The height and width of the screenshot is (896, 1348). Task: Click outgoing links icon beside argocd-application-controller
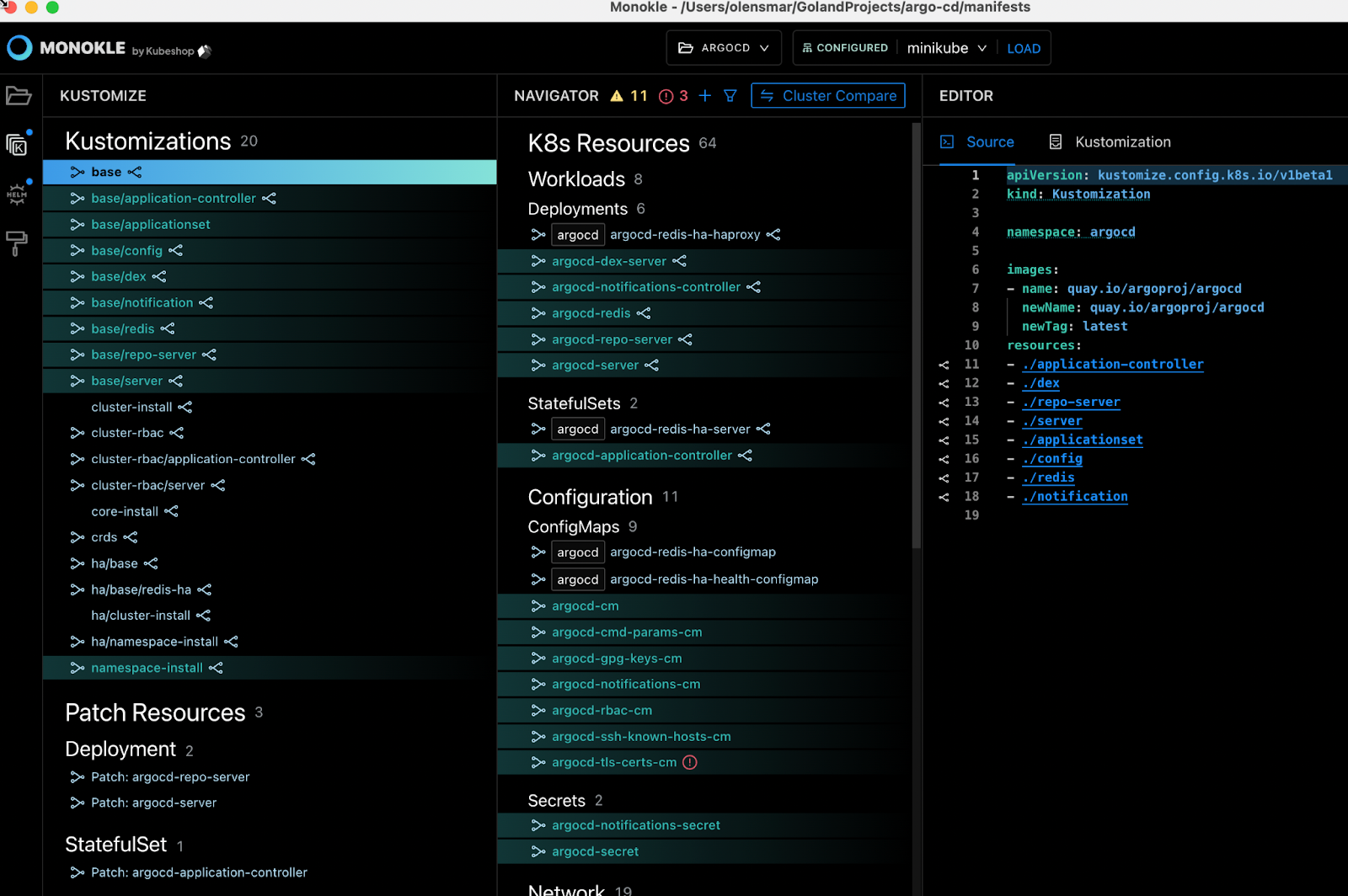coord(745,455)
